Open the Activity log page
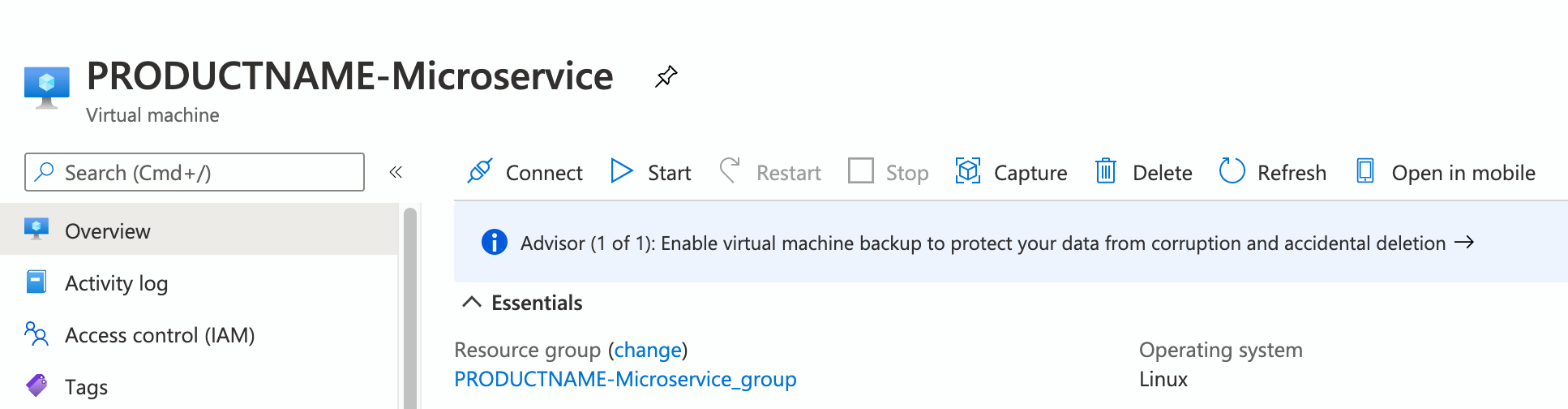1568x409 pixels. (x=116, y=283)
